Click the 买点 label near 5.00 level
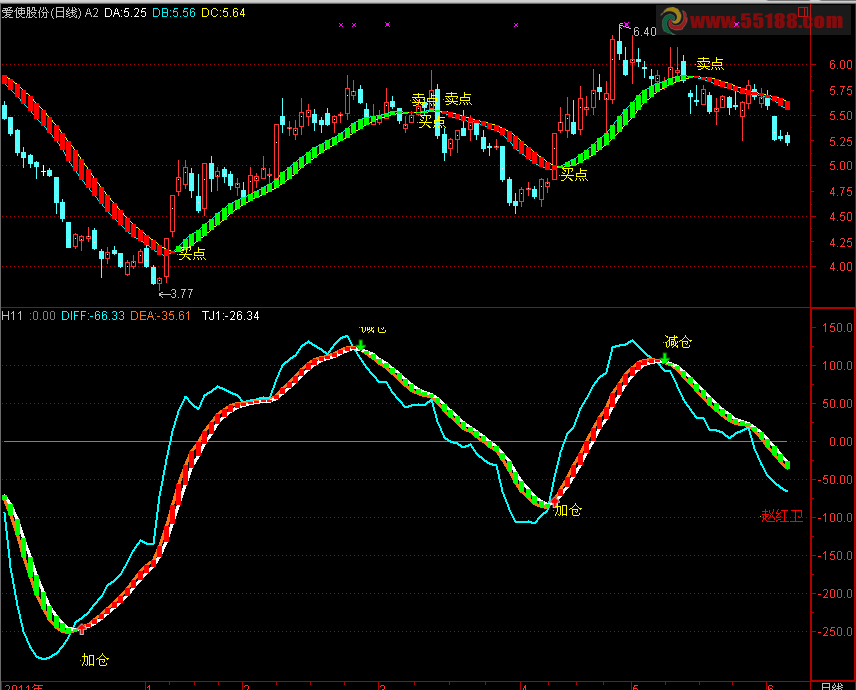Image resolution: width=856 pixels, height=690 pixels. pyautogui.click(x=574, y=175)
